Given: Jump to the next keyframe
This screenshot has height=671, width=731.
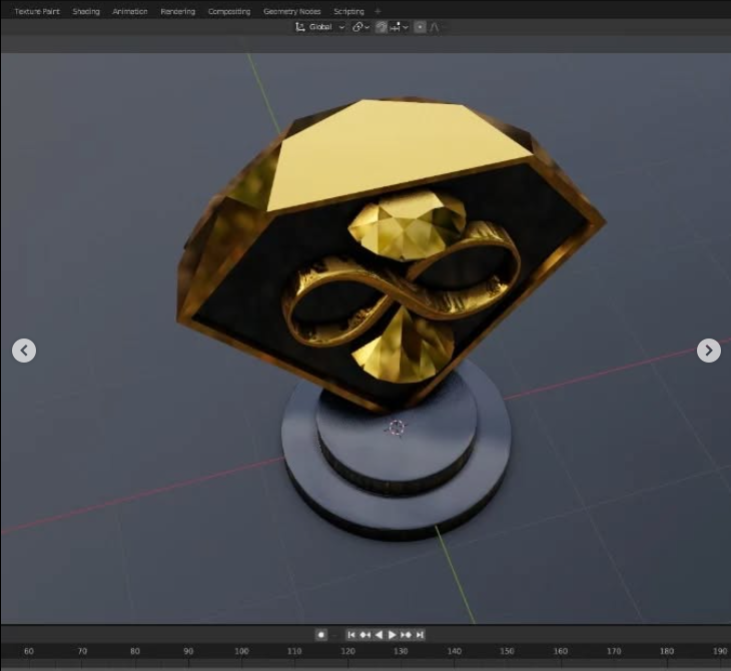Looking at the screenshot, I should pos(406,634).
